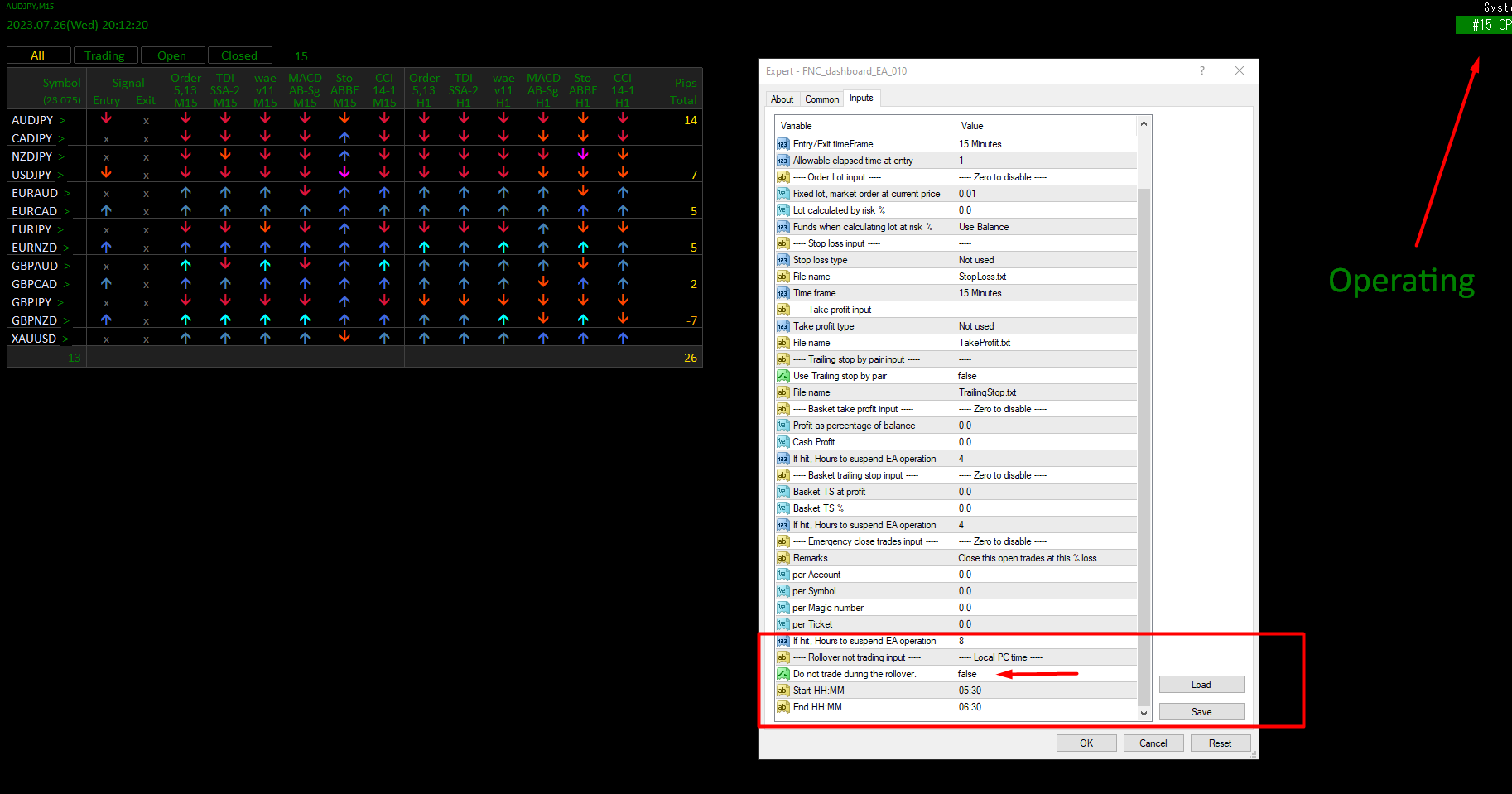The image size is (1512, 794).
Task: Click the icon beside Allowable elapsed time at entry
Action: [782, 161]
